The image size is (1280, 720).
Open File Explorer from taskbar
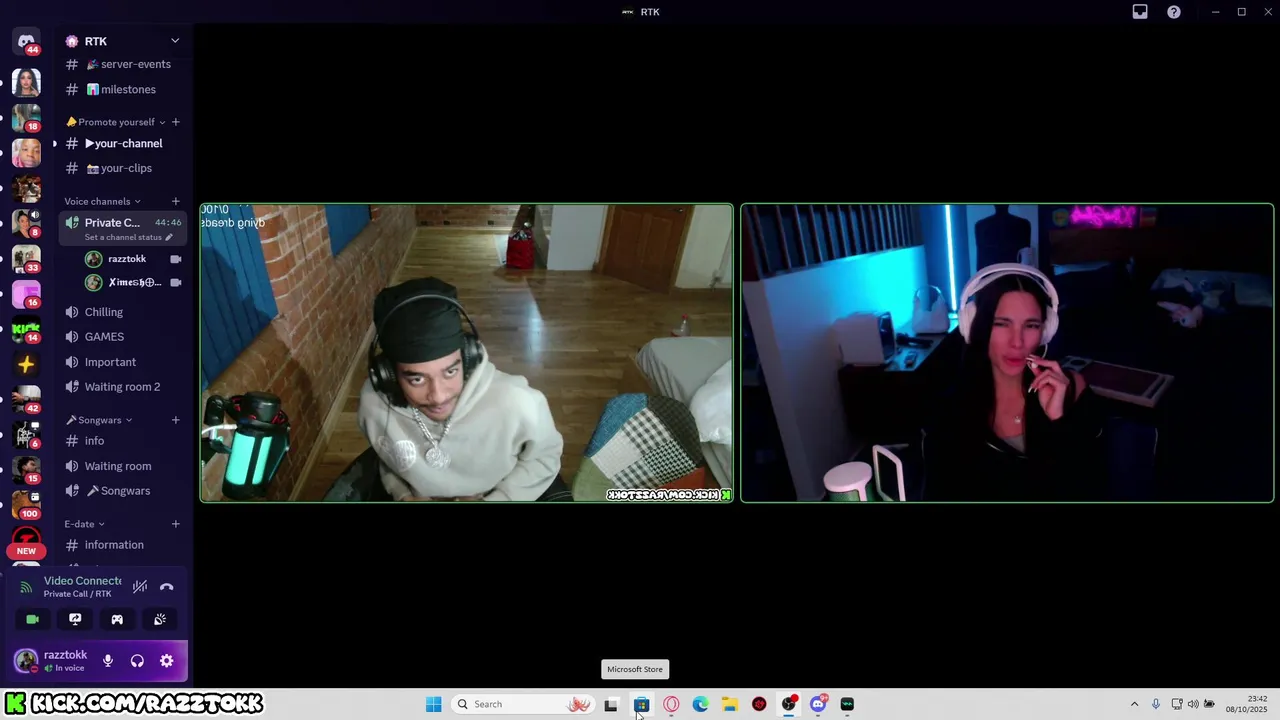click(x=730, y=704)
